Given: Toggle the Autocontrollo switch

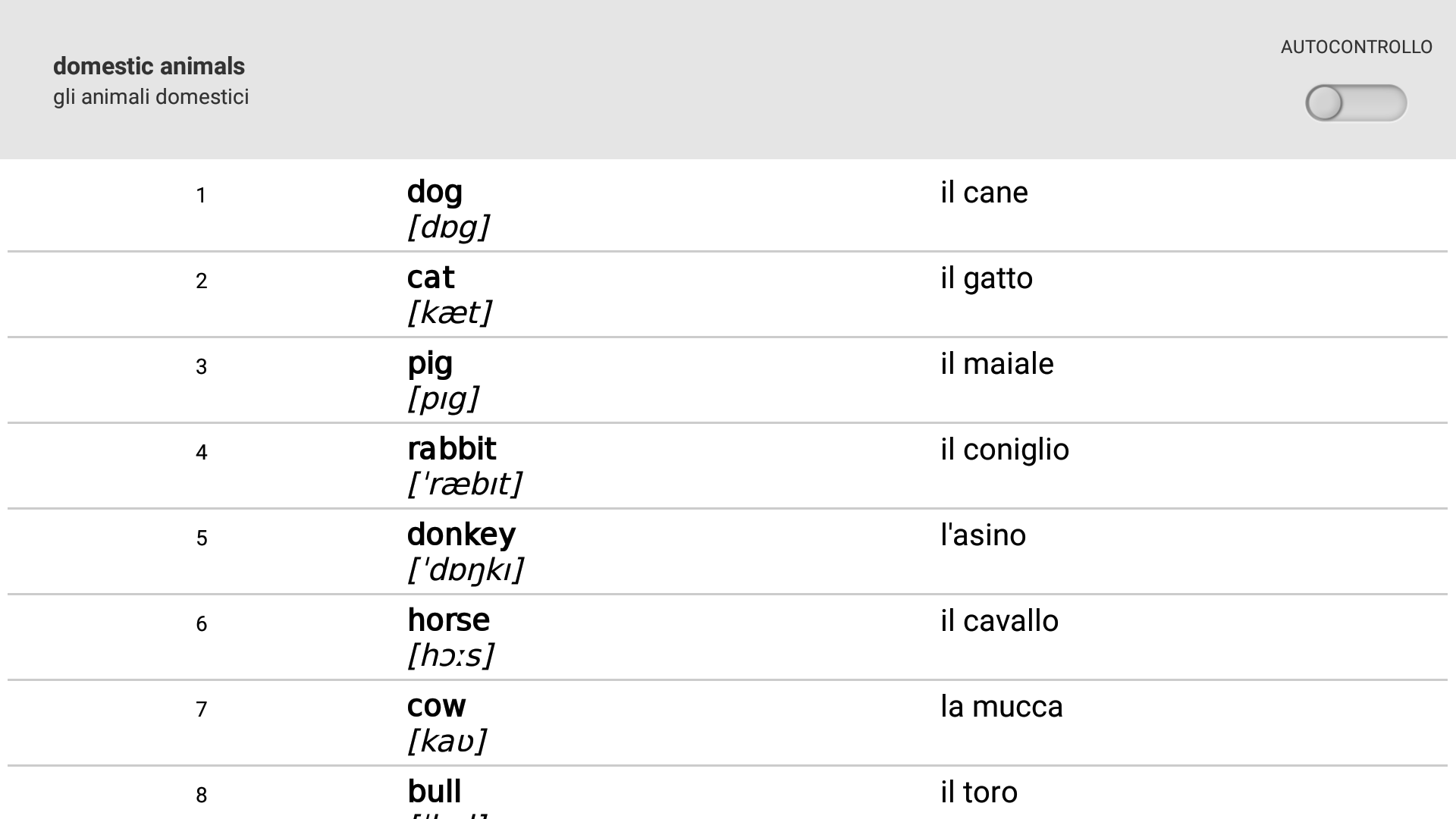Looking at the screenshot, I should 1355,103.
